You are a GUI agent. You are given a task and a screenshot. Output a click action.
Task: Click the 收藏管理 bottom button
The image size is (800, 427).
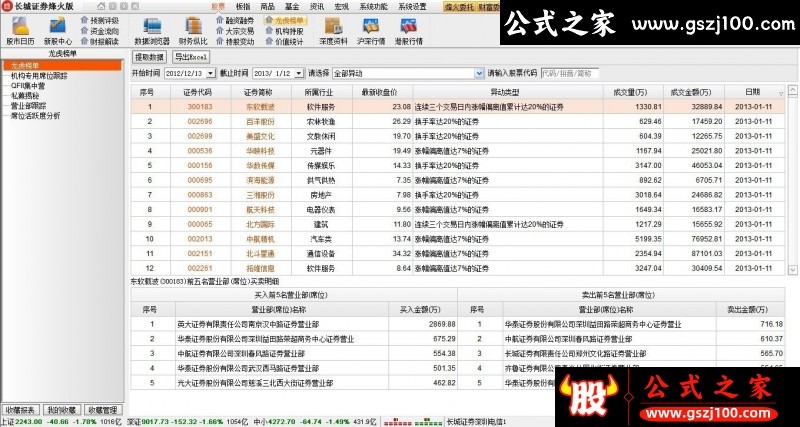tap(103, 410)
